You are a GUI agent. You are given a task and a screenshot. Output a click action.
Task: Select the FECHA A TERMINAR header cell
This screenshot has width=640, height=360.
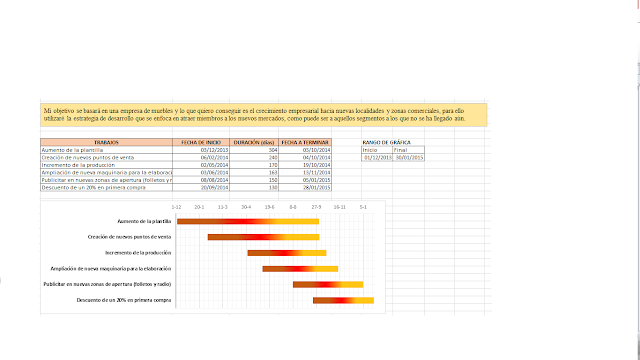(x=305, y=142)
